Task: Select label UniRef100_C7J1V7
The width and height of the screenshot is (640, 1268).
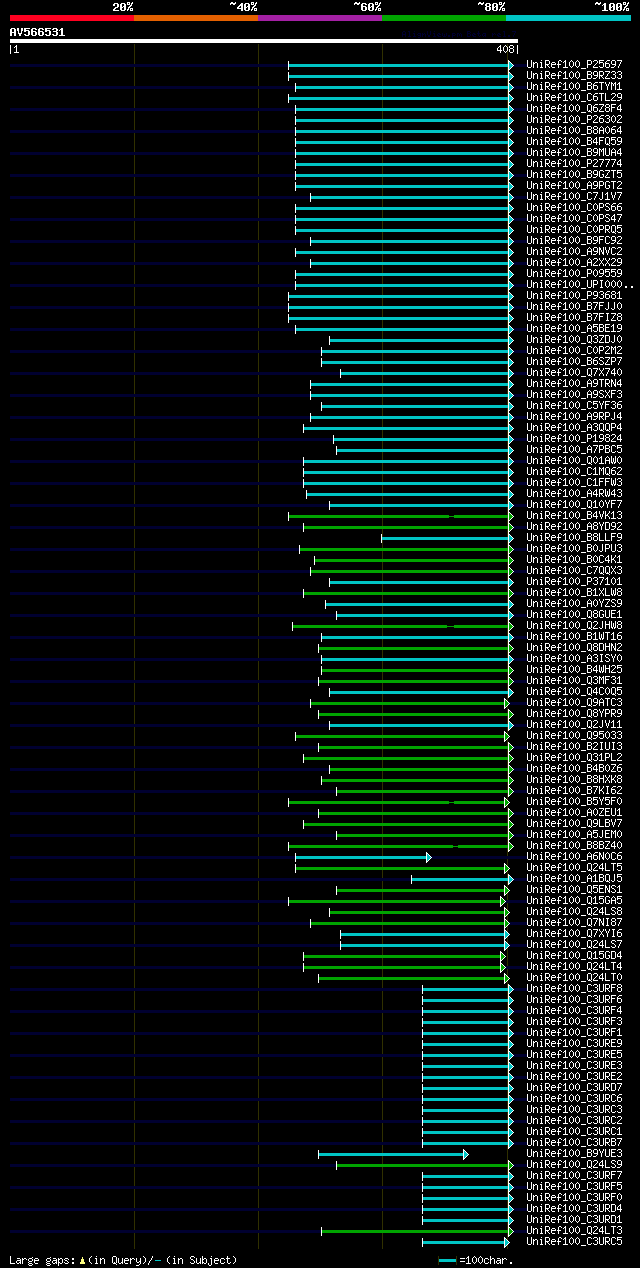Action: (x=574, y=196)
